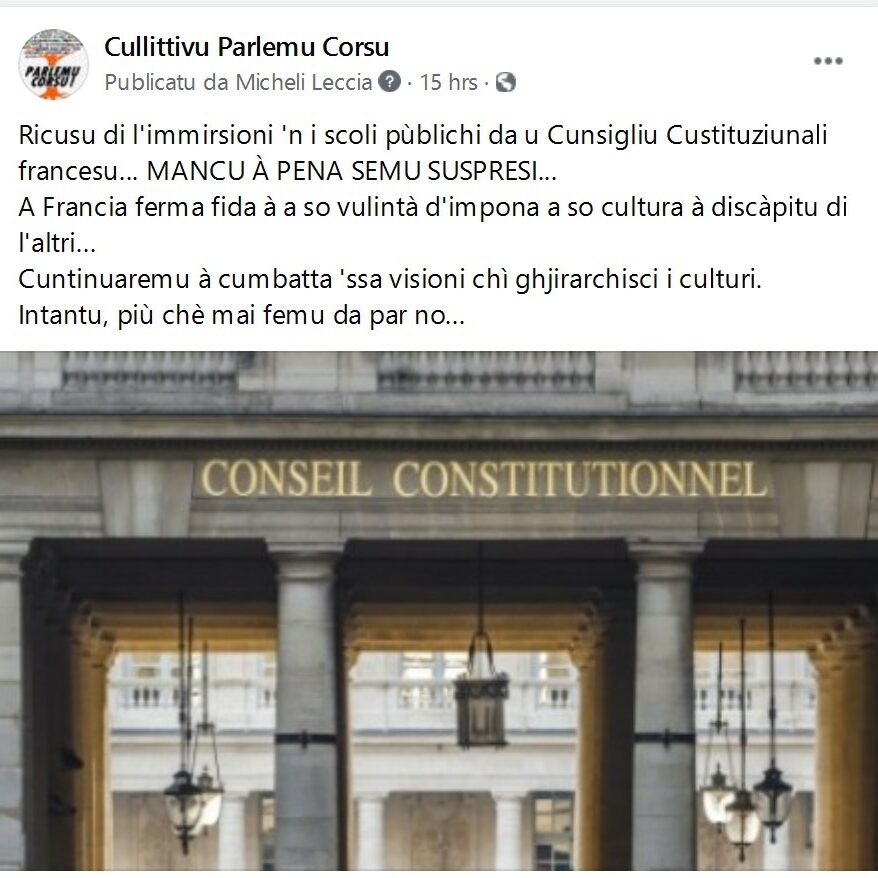878x878 pixels.
Task: Click the Cunsigliu Custituziunali words in post
Action: 687,135
